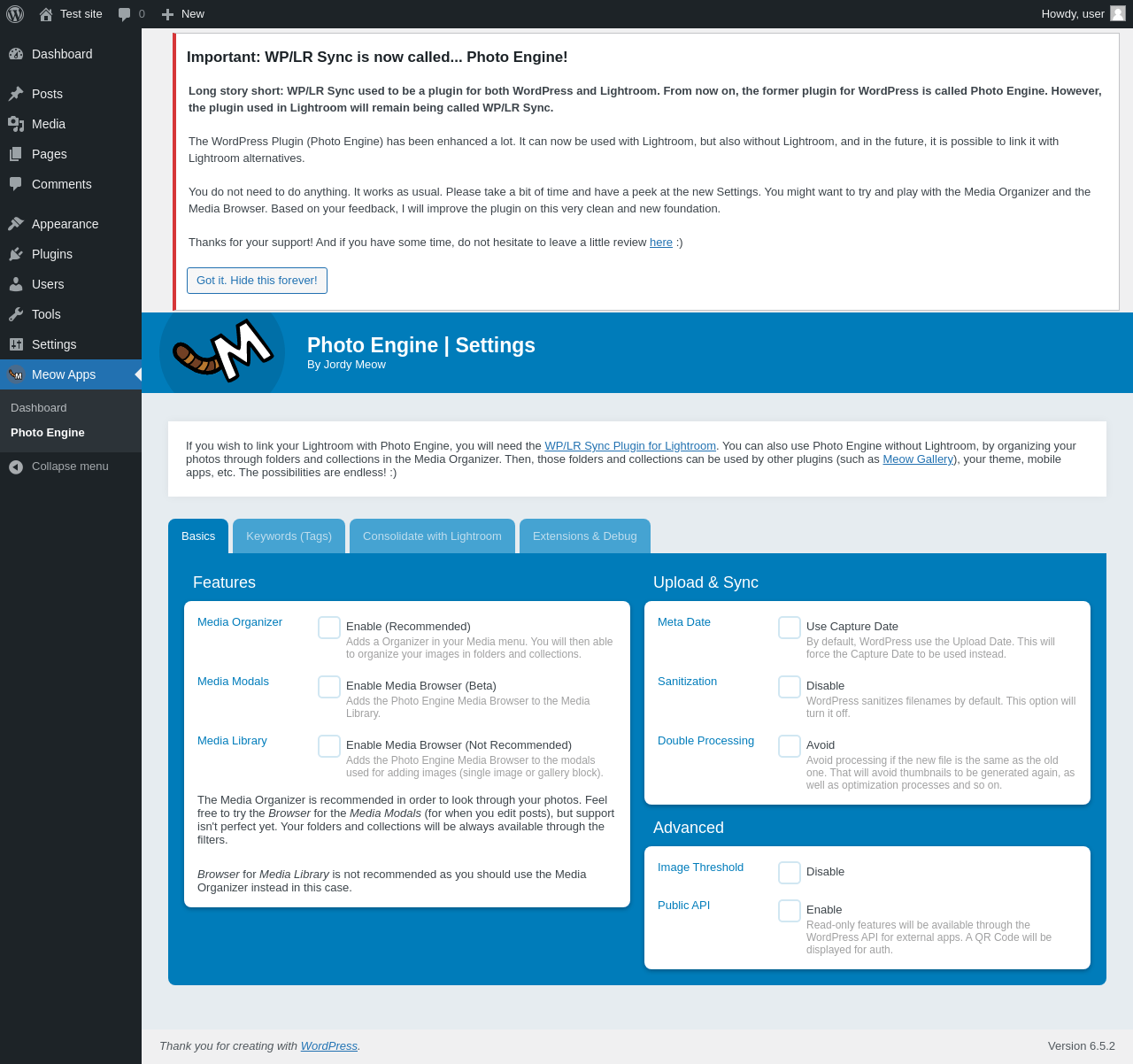Check the Double Processing Avoid box
Screen dimensions: 1133x1064
pos(790,746)
